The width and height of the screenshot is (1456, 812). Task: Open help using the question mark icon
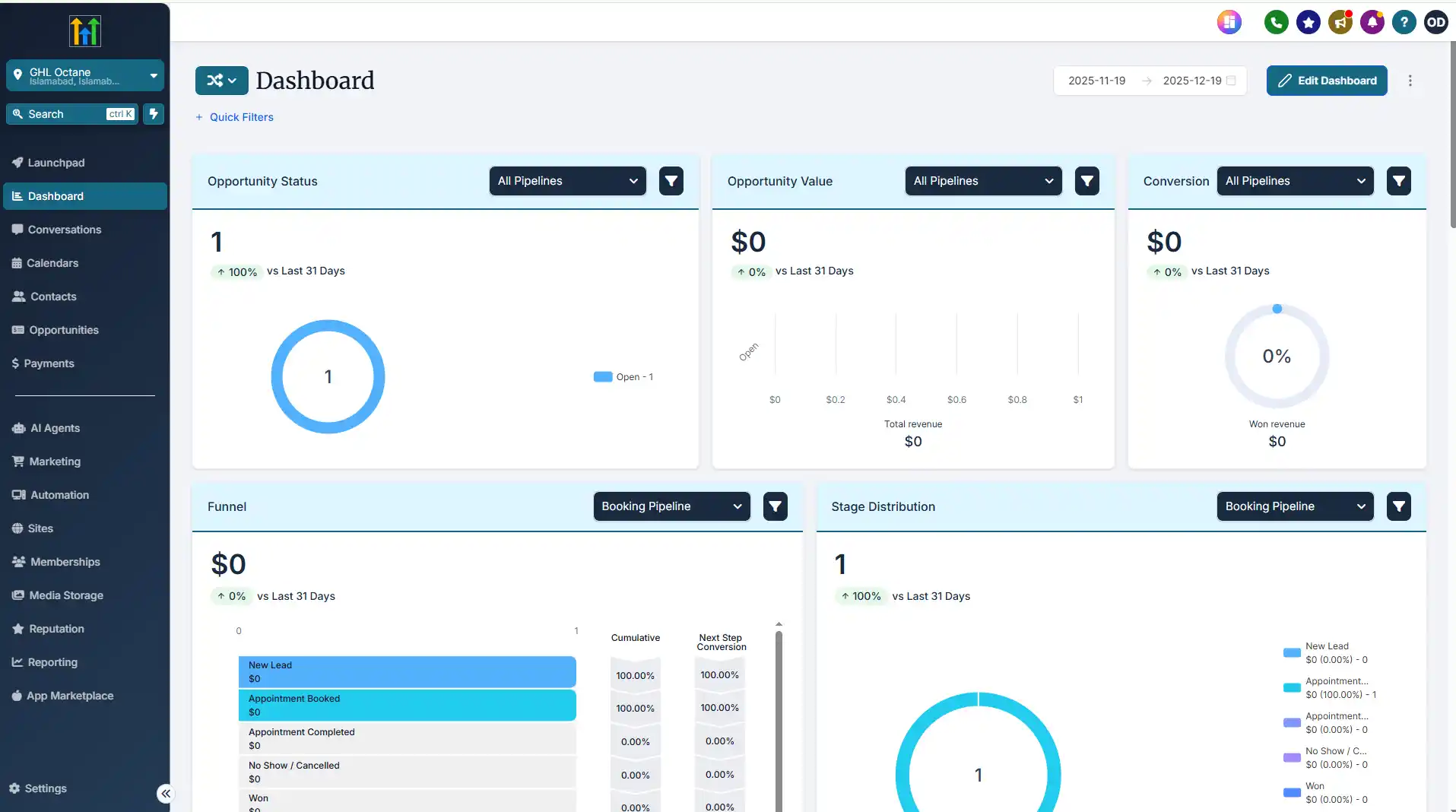1404,22
